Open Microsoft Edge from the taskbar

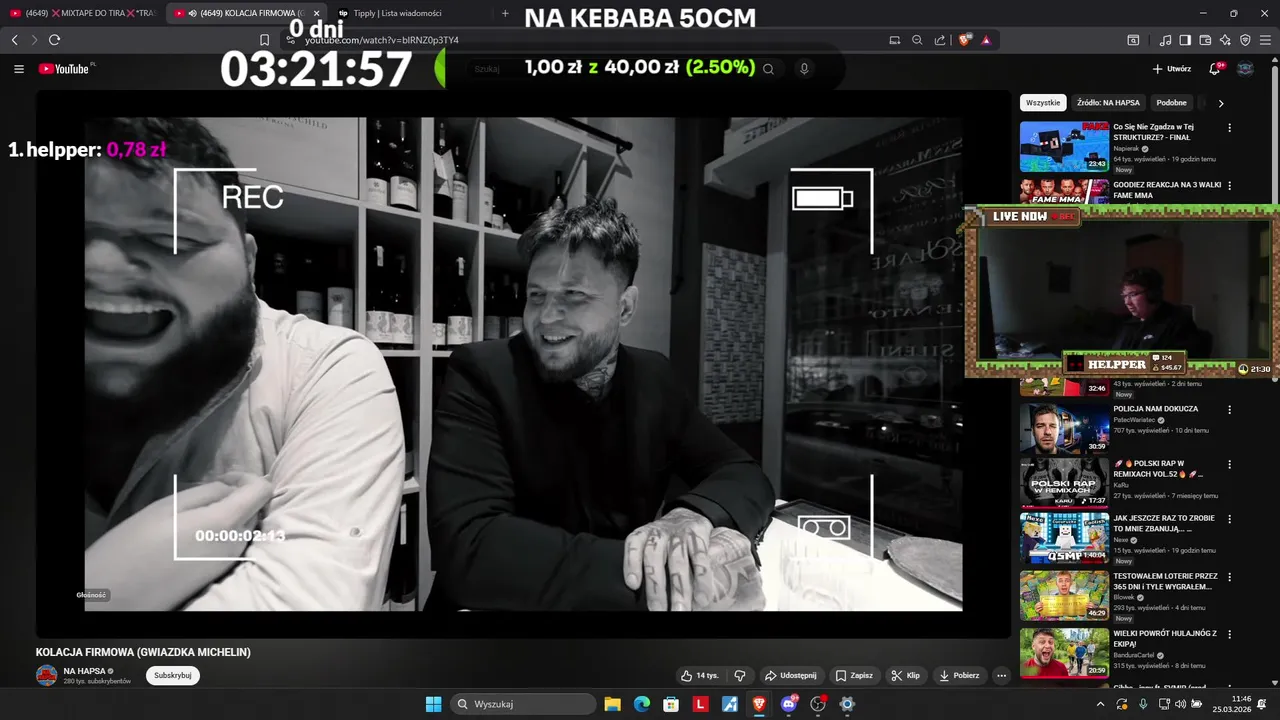point(642,704)
